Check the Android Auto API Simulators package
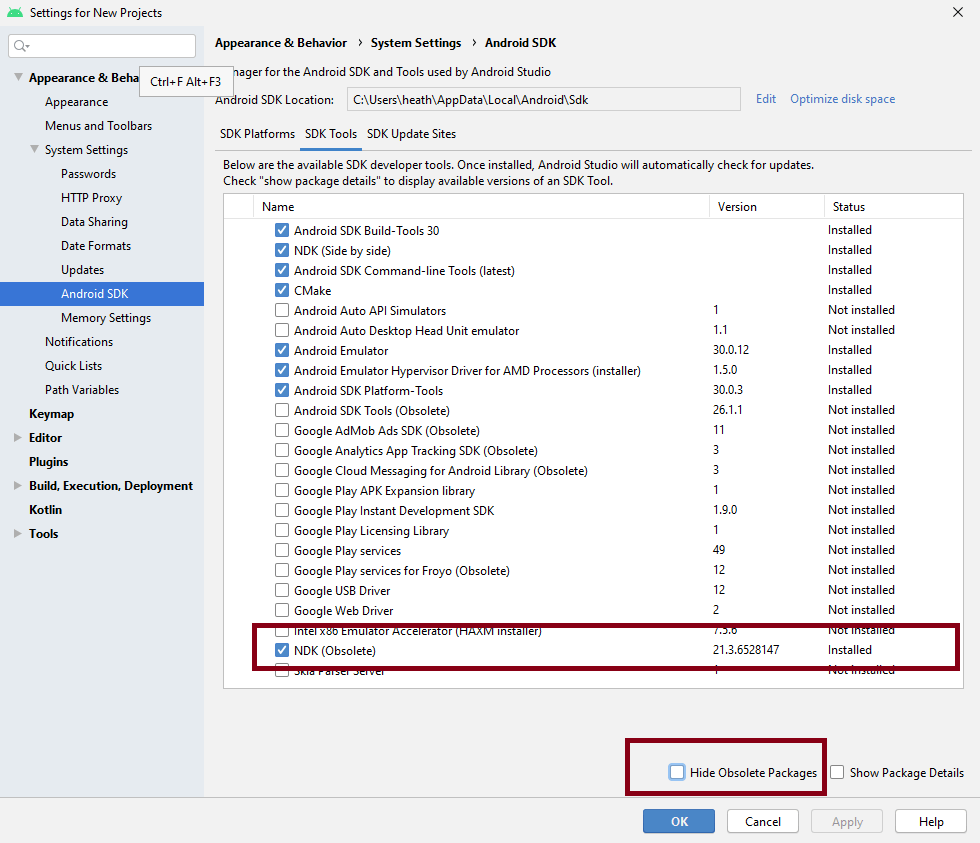Image resolution: width=980 pixels, height=843 pixels. (x=282, y=310)
